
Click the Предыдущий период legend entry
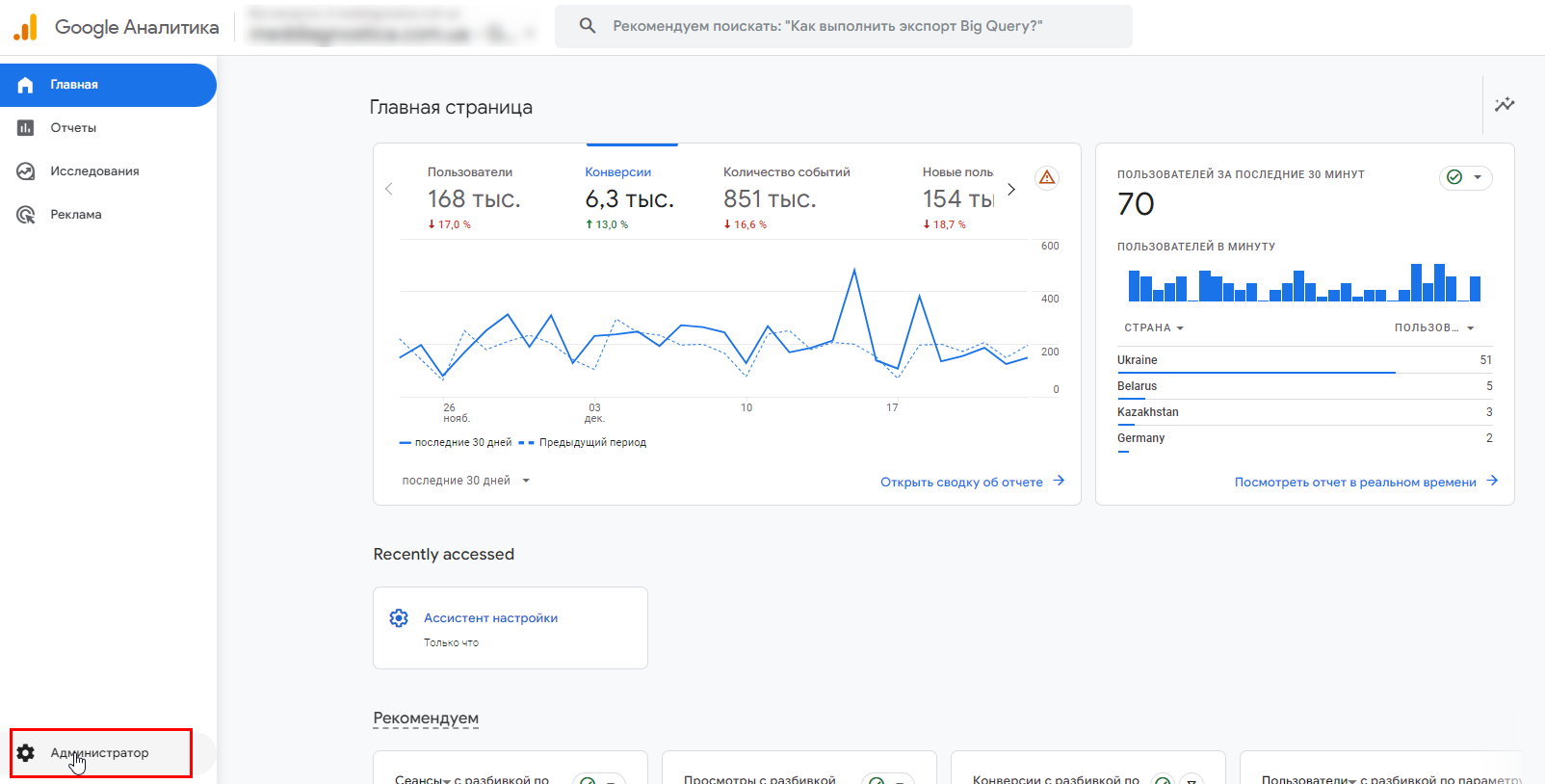(583, 443)
